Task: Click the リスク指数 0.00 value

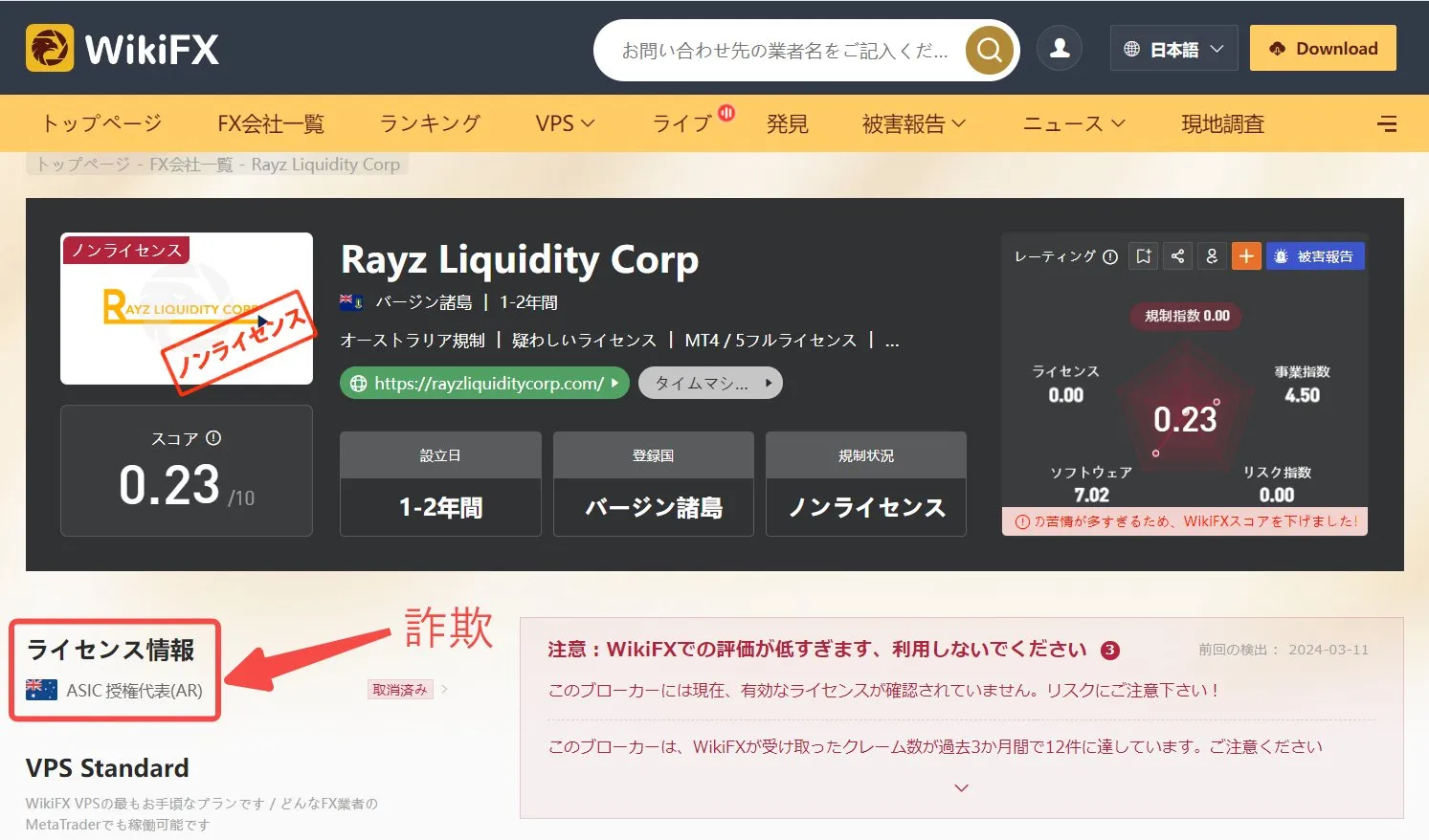Action: [1277, 495]
